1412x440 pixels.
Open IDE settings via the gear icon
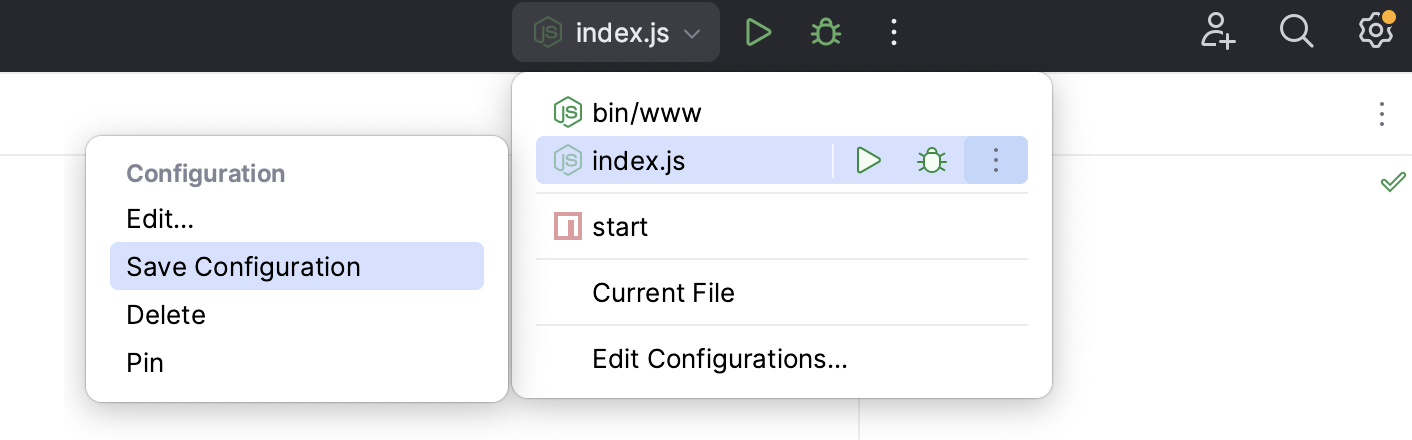pos(1375,32)
